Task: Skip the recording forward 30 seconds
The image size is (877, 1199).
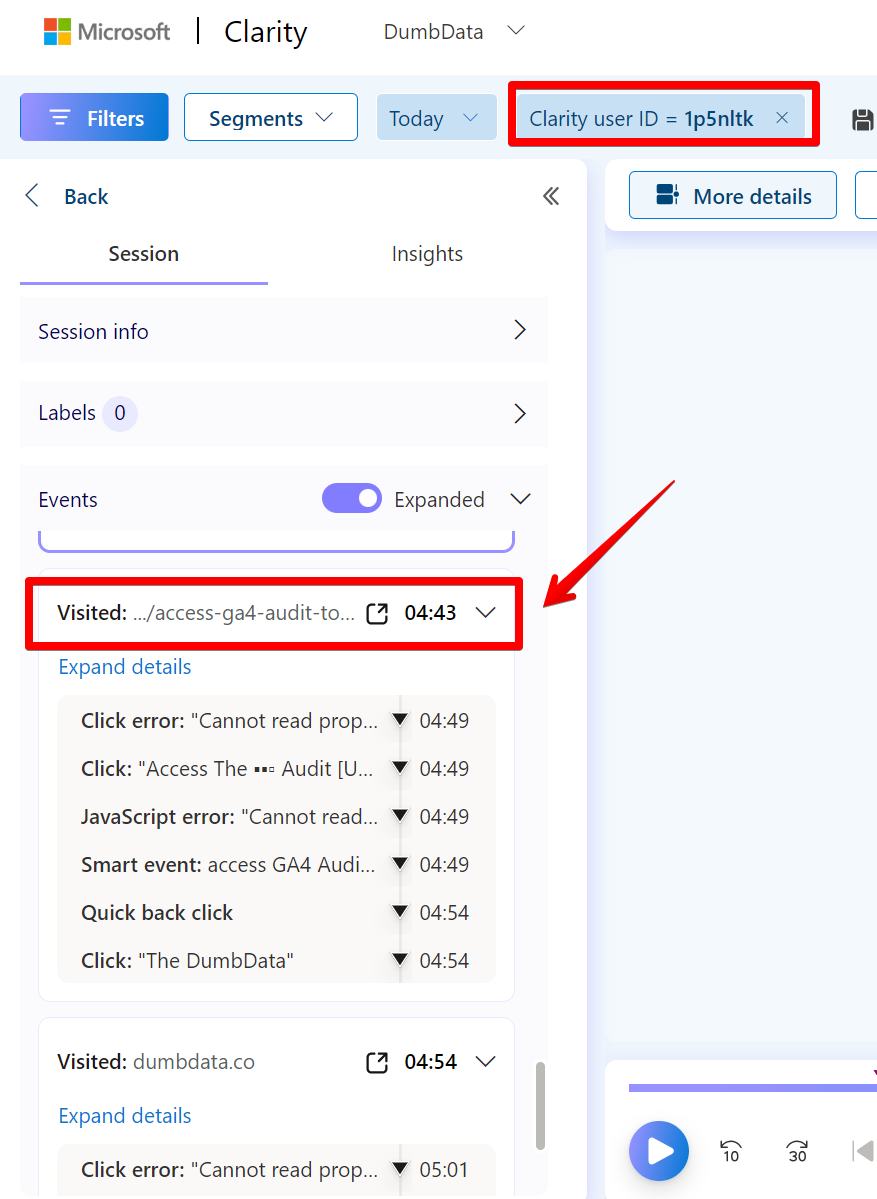Action: coord(796,1151)
